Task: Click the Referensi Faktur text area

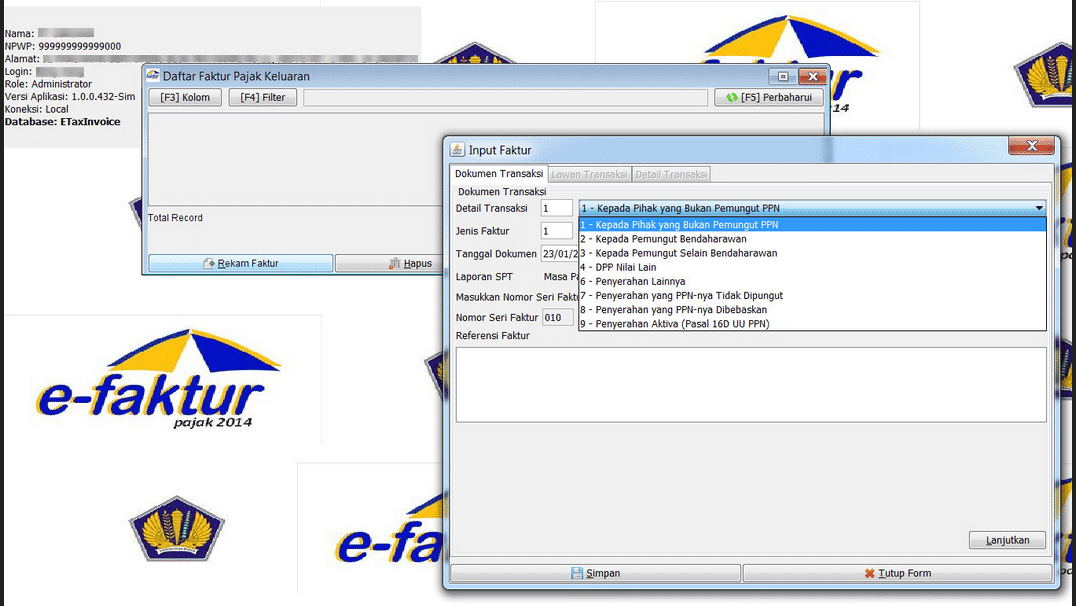Action: [751, 384]
